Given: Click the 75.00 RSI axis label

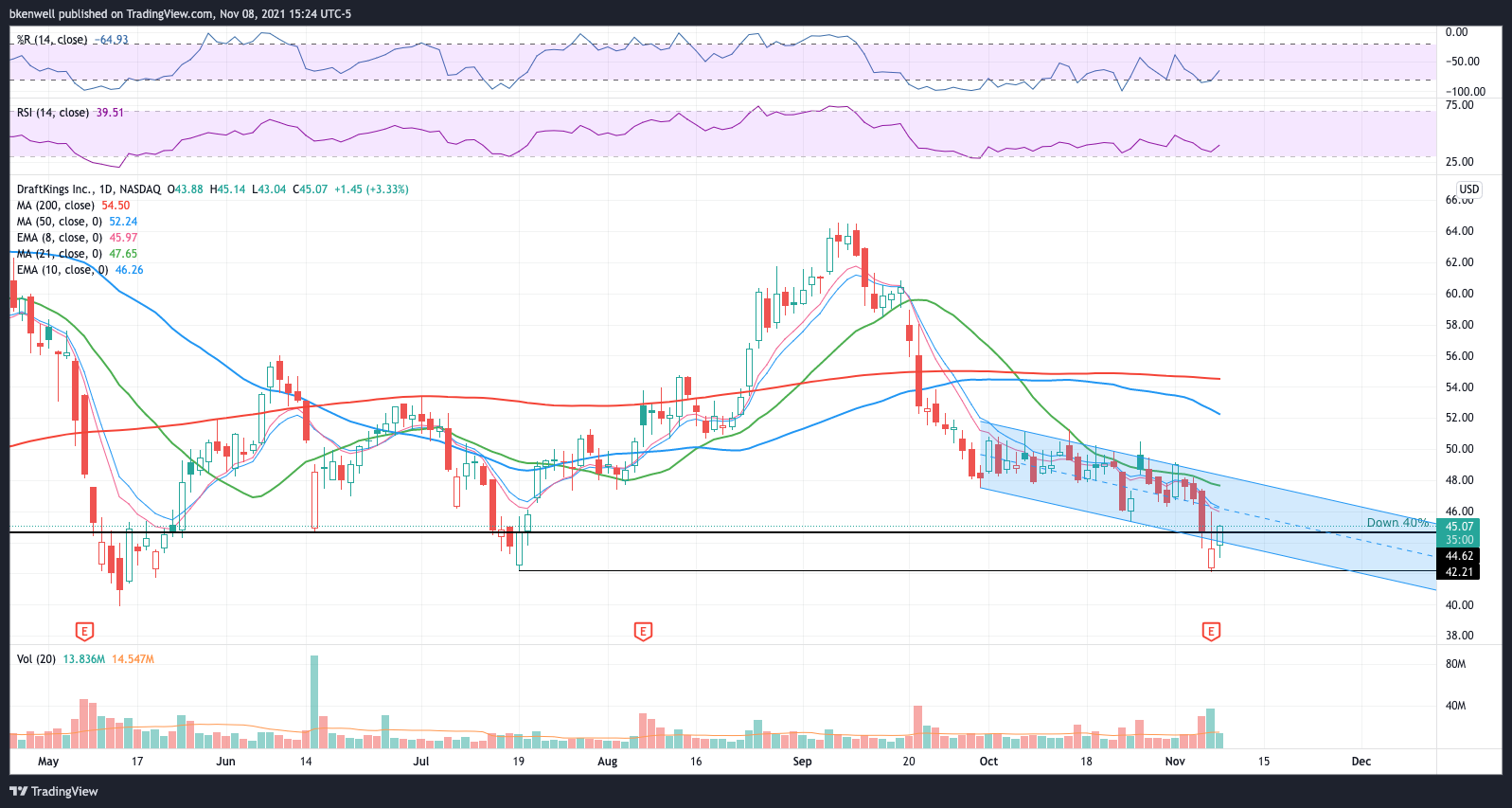Looking at the screenshot, I should 1460,105.
